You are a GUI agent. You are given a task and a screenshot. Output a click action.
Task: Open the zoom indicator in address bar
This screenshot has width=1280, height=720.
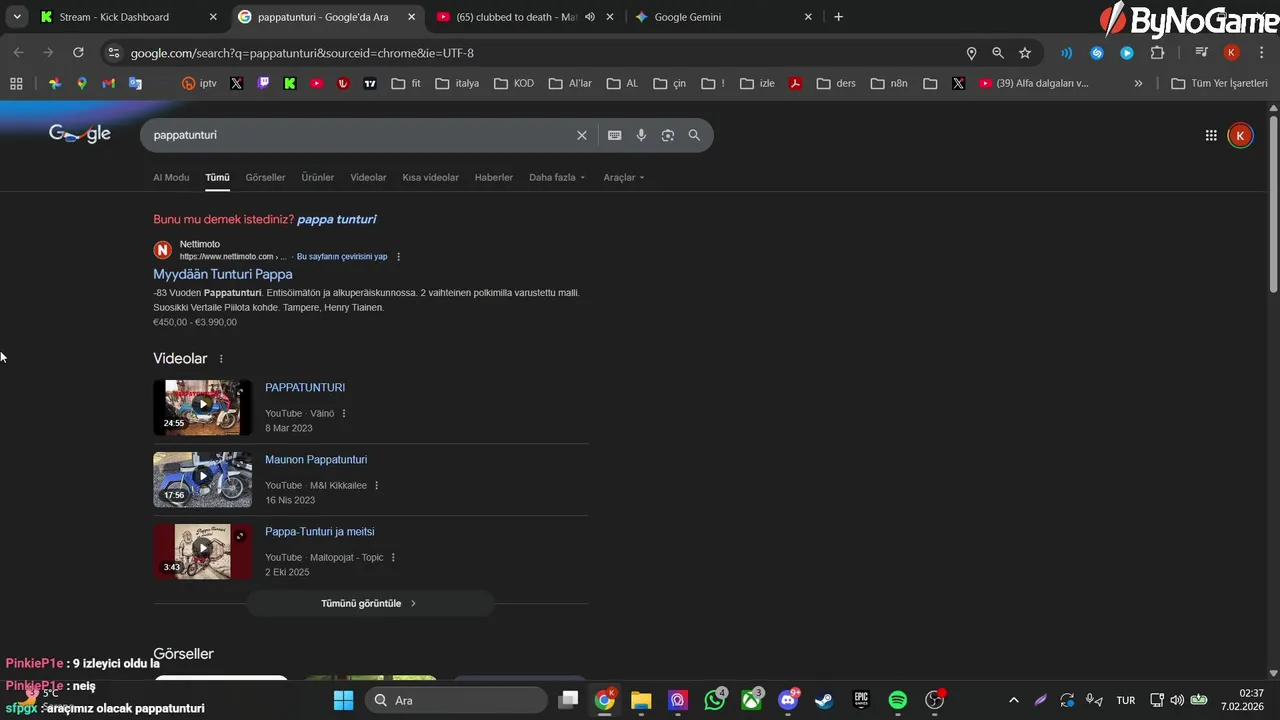998,53
